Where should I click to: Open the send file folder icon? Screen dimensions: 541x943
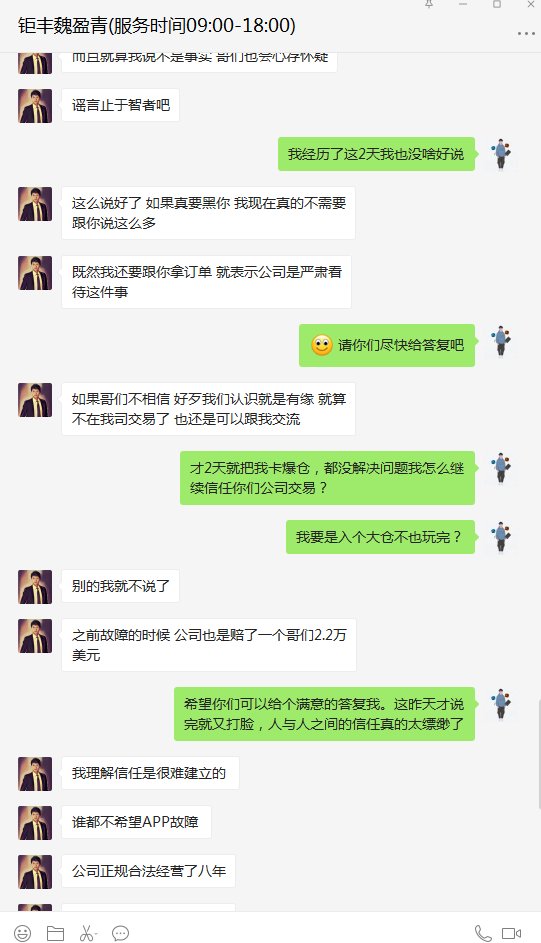(55, 933)
